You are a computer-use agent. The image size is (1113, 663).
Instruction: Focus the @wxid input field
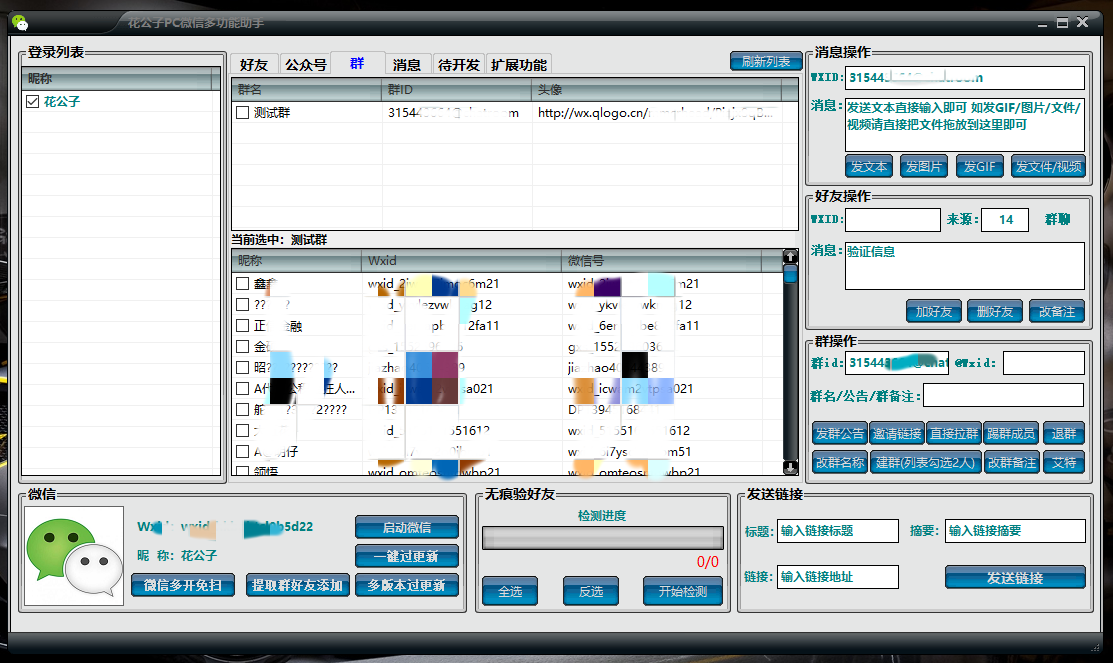pos(1043,363)
